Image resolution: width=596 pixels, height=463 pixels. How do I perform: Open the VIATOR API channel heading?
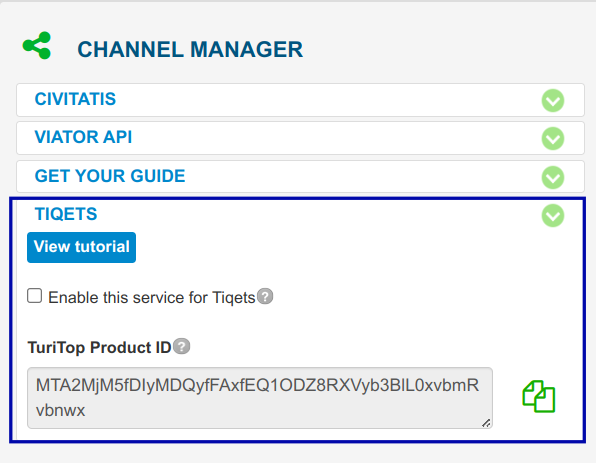click(x=83, y=137)
